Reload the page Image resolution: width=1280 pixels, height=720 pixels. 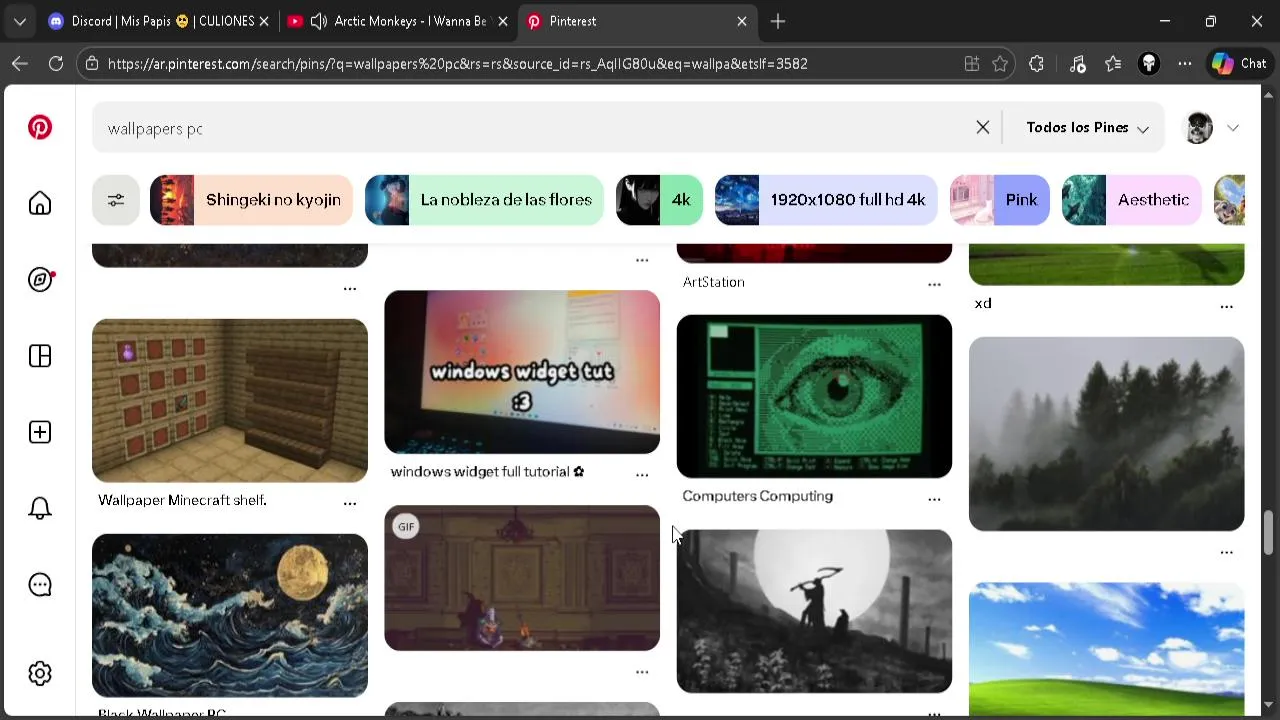(x=56, y=63)
